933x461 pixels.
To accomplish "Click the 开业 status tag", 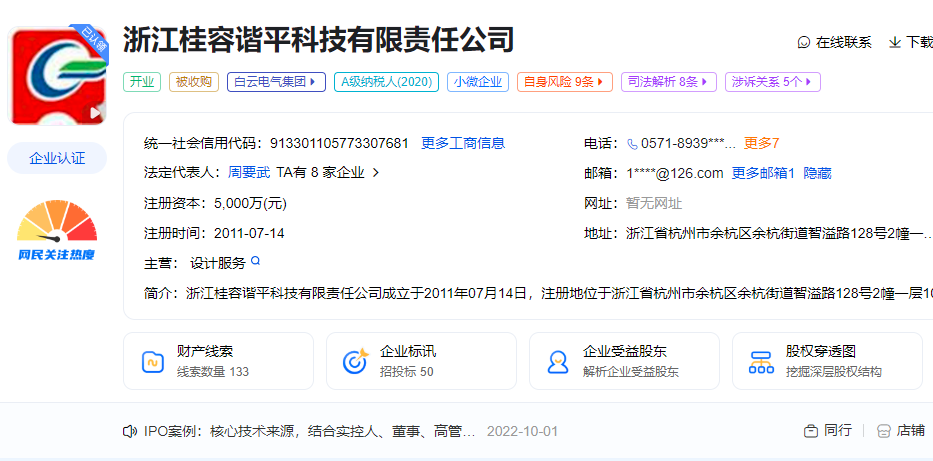I will click(142, 82).
